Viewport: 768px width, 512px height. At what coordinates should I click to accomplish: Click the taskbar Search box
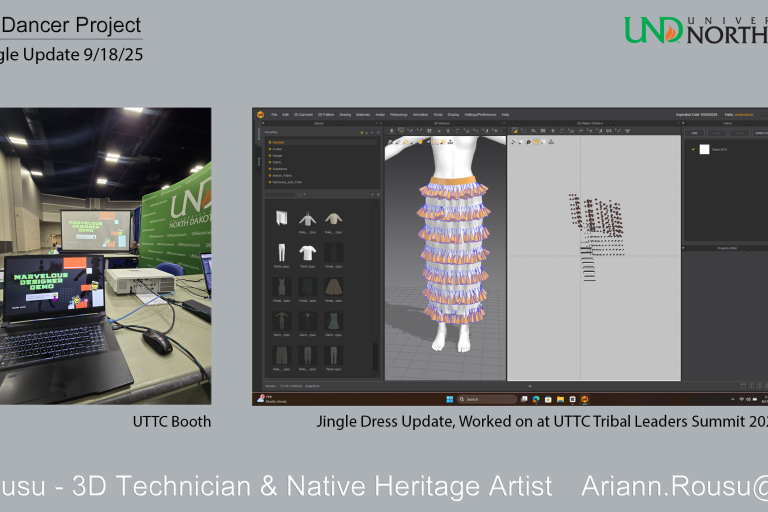487,399
